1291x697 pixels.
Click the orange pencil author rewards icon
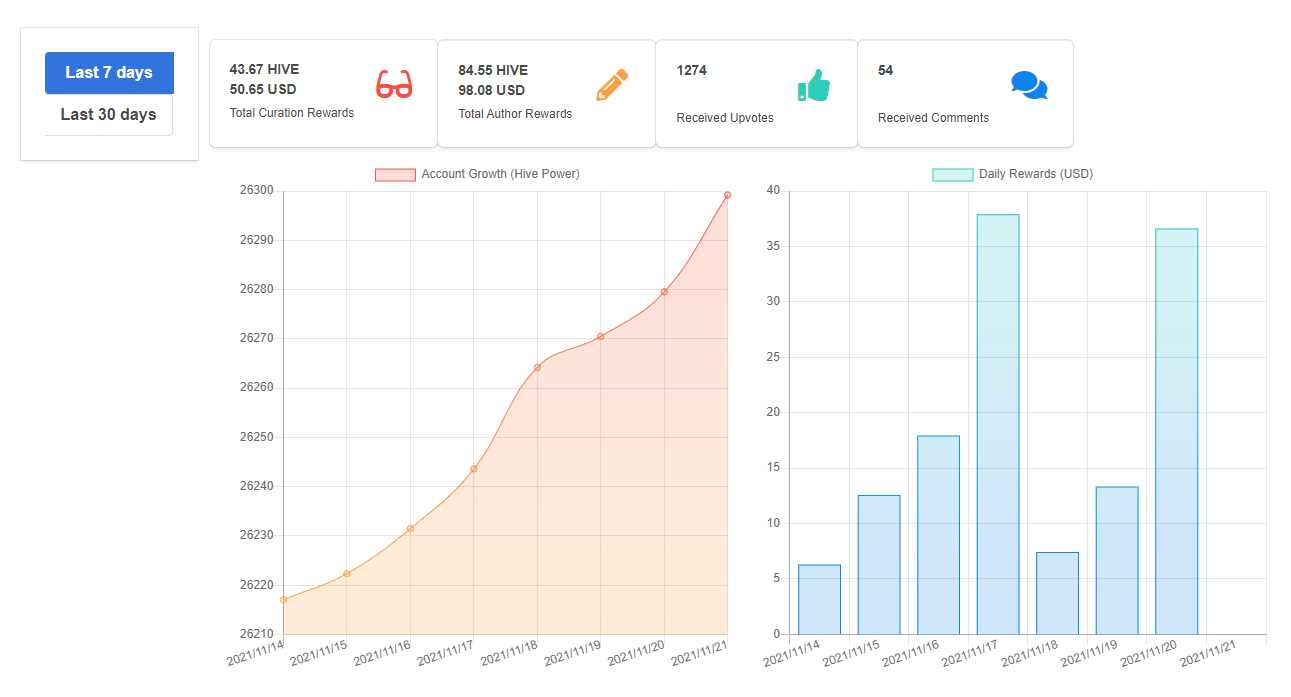coord(612,85)
